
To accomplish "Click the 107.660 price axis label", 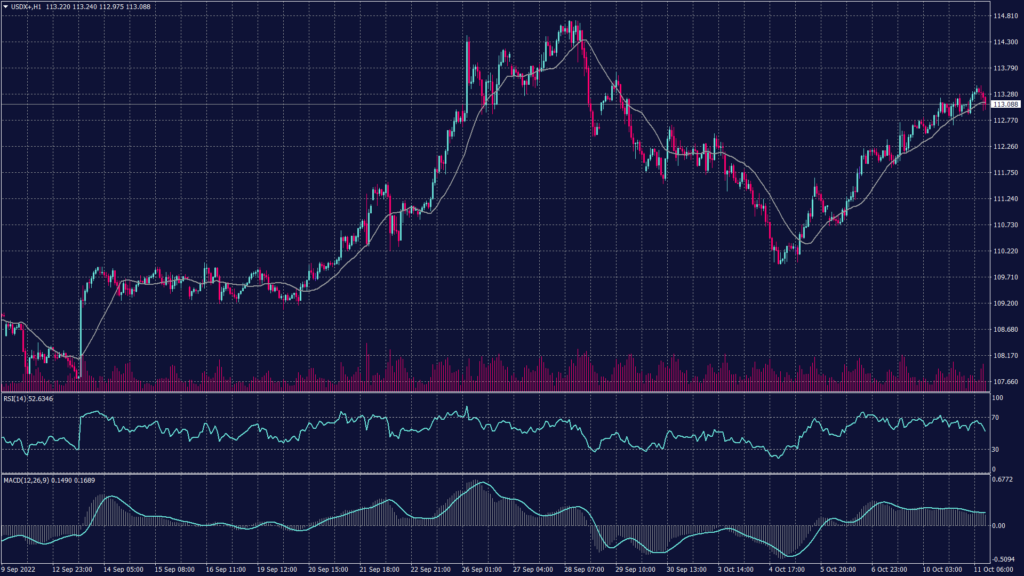I will click(1004, 381).
